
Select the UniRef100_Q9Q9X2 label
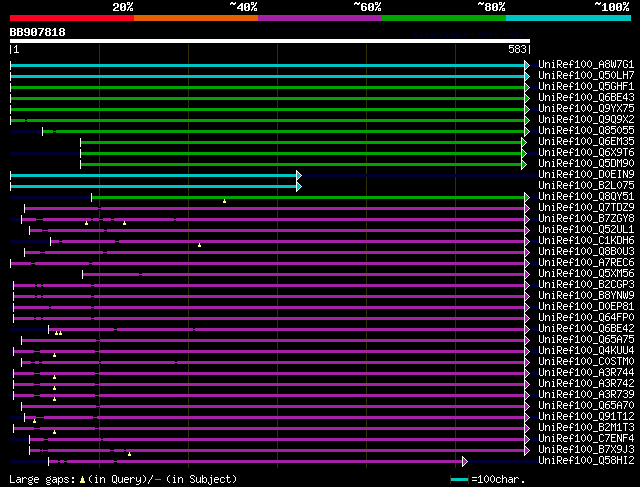tap(586, 120)
